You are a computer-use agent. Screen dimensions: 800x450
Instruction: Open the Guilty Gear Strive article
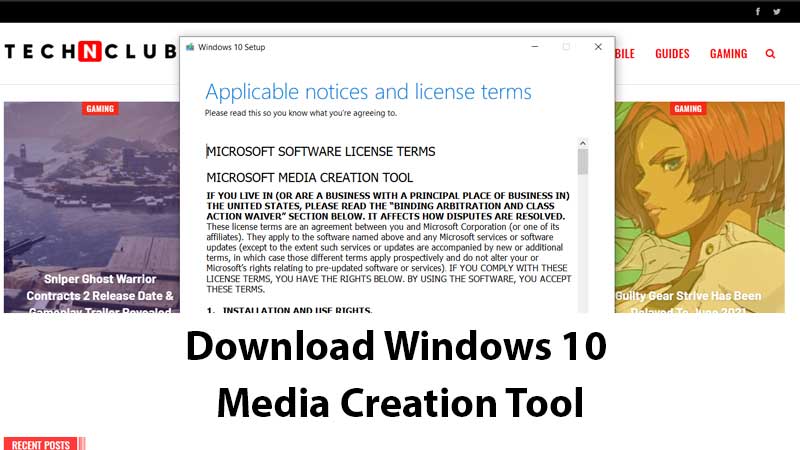(x=688, y=302)
